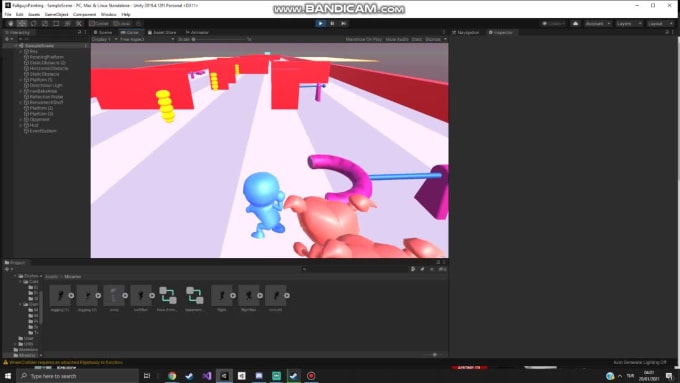Open the Chrome icon on taskbar

[172, 376]
